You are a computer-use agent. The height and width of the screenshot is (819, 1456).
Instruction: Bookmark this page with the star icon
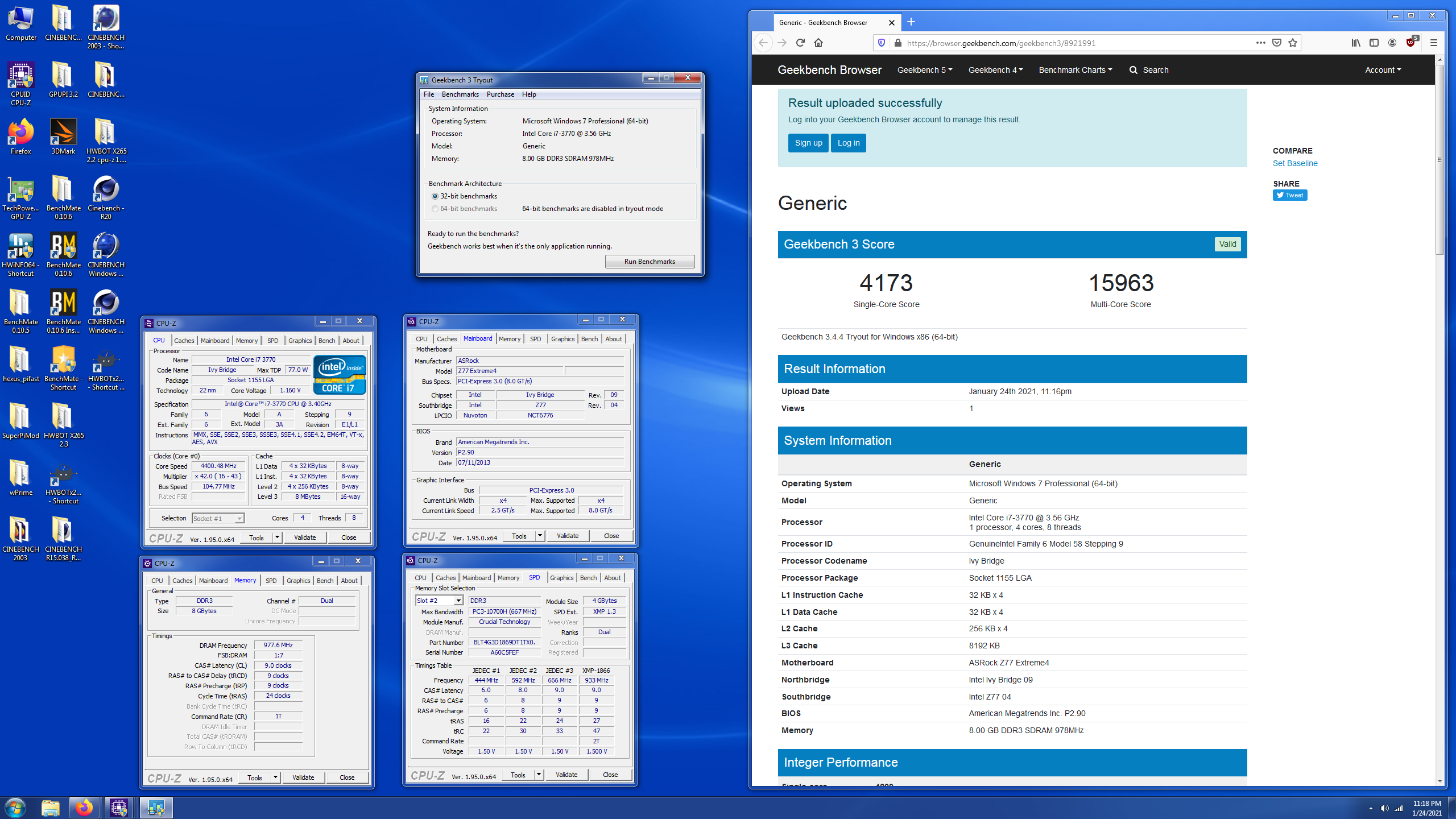[1293, 43]
